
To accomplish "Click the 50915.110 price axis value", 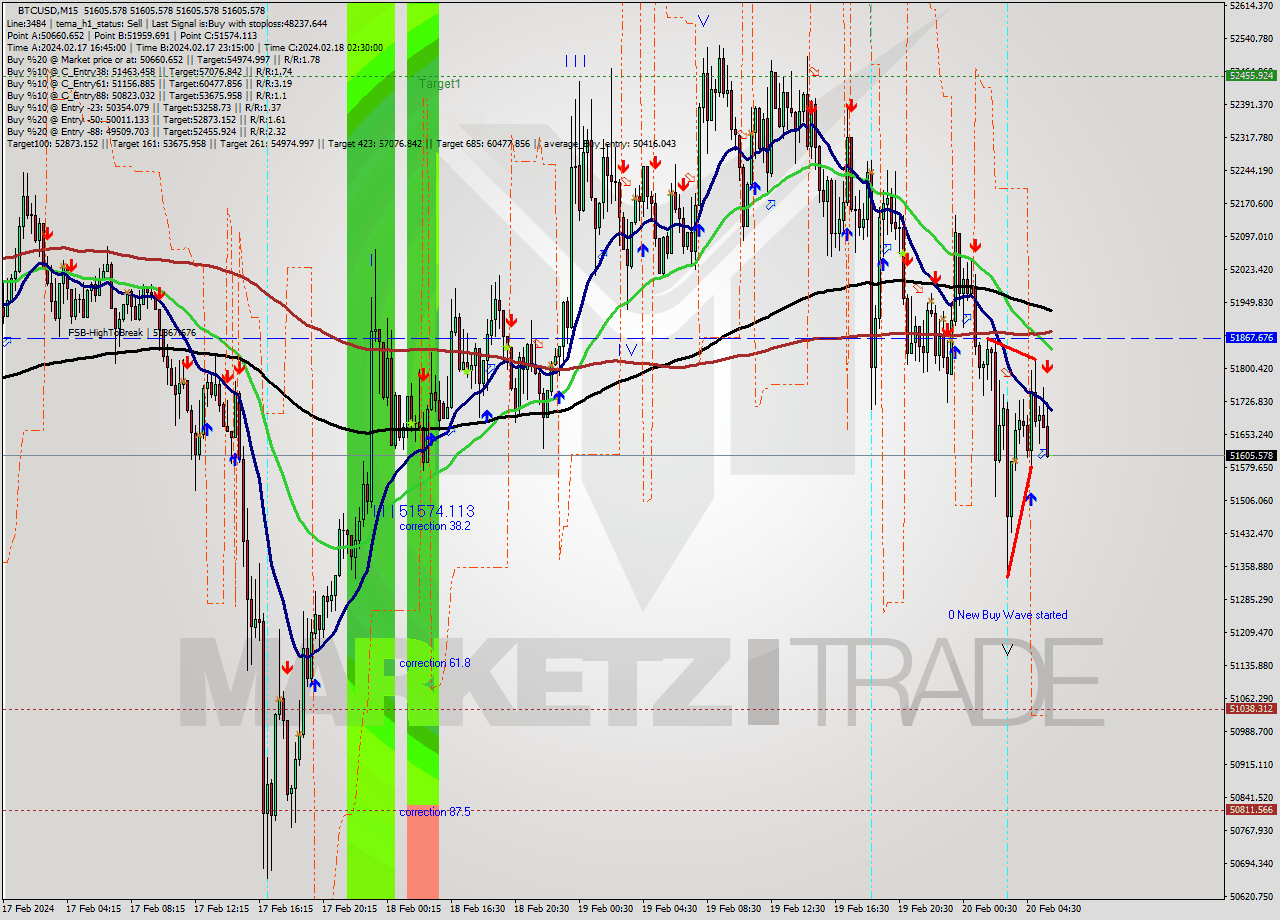I will coord(1251,764).
